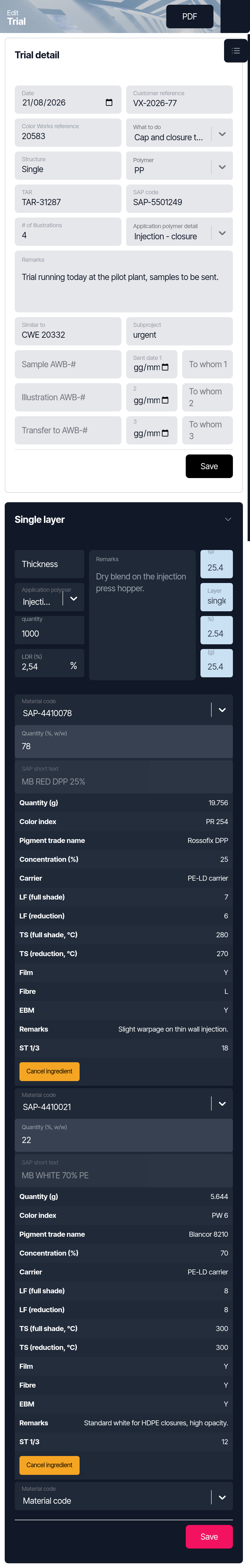Click the Illustration AWB-# field
Screen dimensions: 250x1568
coord(68,397)
